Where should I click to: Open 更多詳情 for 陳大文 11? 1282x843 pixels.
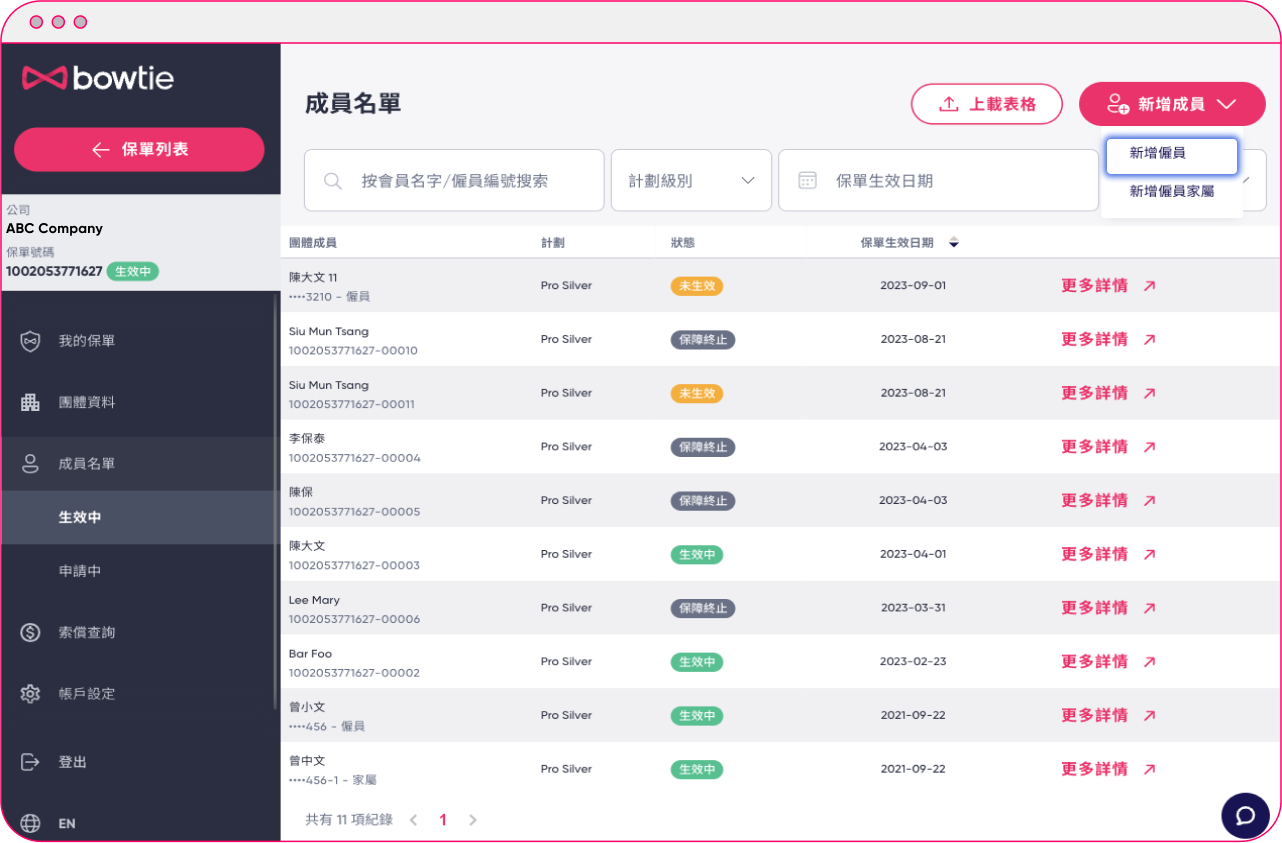(x=1095, y=285)
